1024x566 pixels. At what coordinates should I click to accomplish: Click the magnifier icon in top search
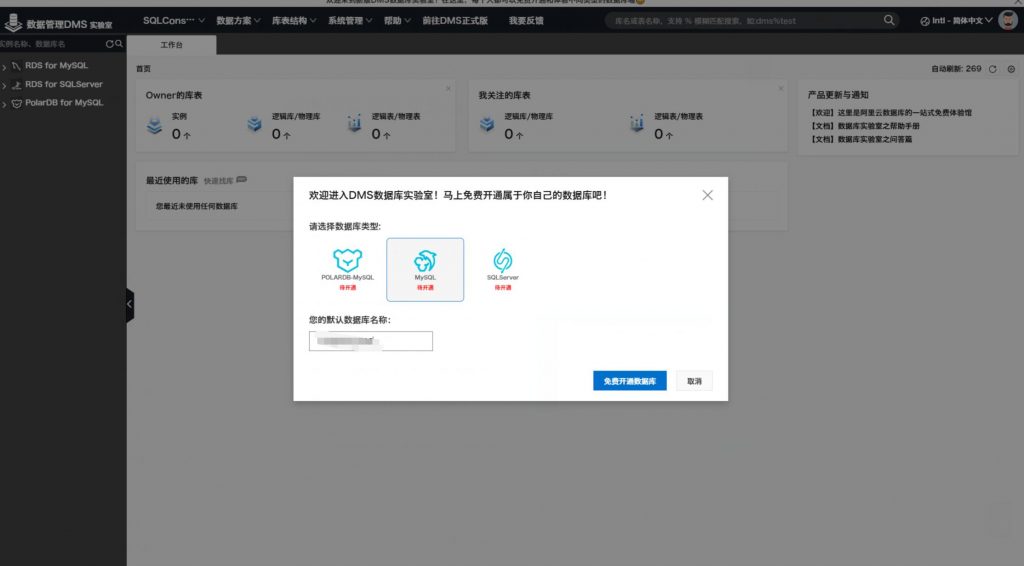pos(889,20)
